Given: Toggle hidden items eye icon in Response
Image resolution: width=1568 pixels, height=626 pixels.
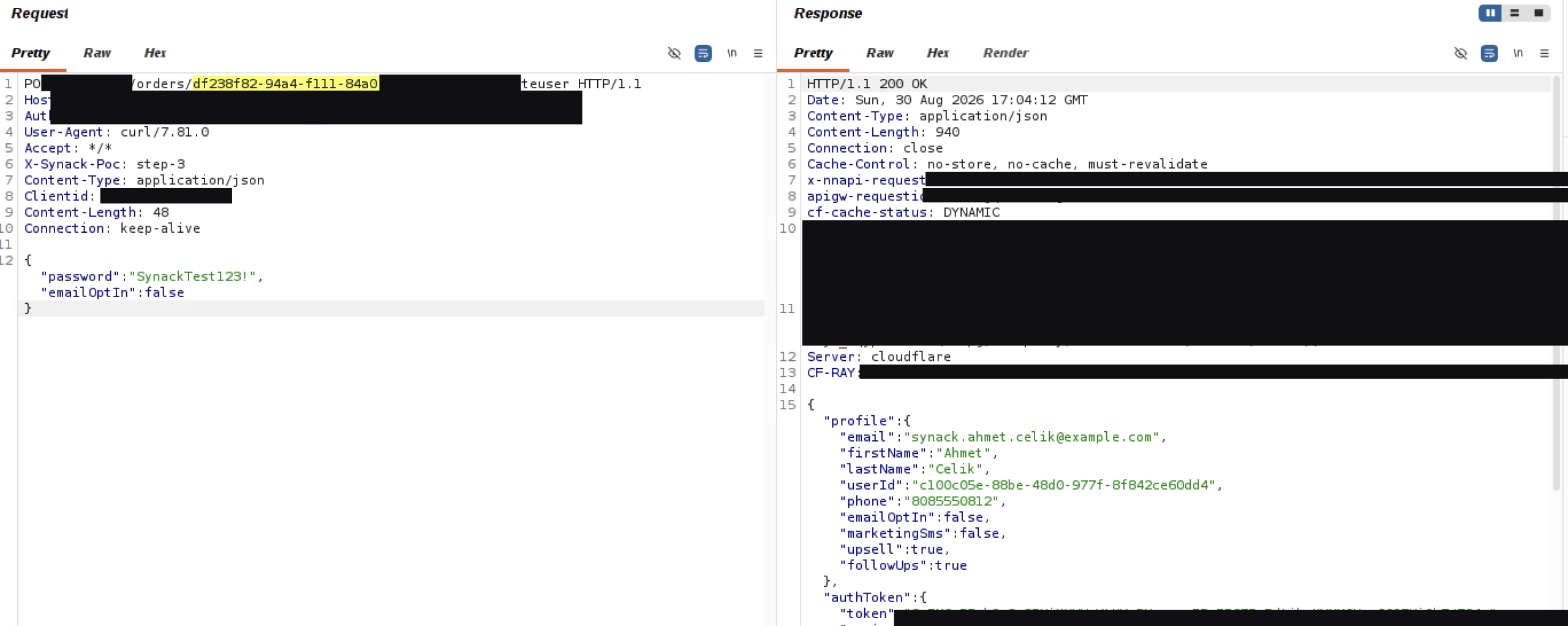Looking at the screenshot, I should 1461,53.
